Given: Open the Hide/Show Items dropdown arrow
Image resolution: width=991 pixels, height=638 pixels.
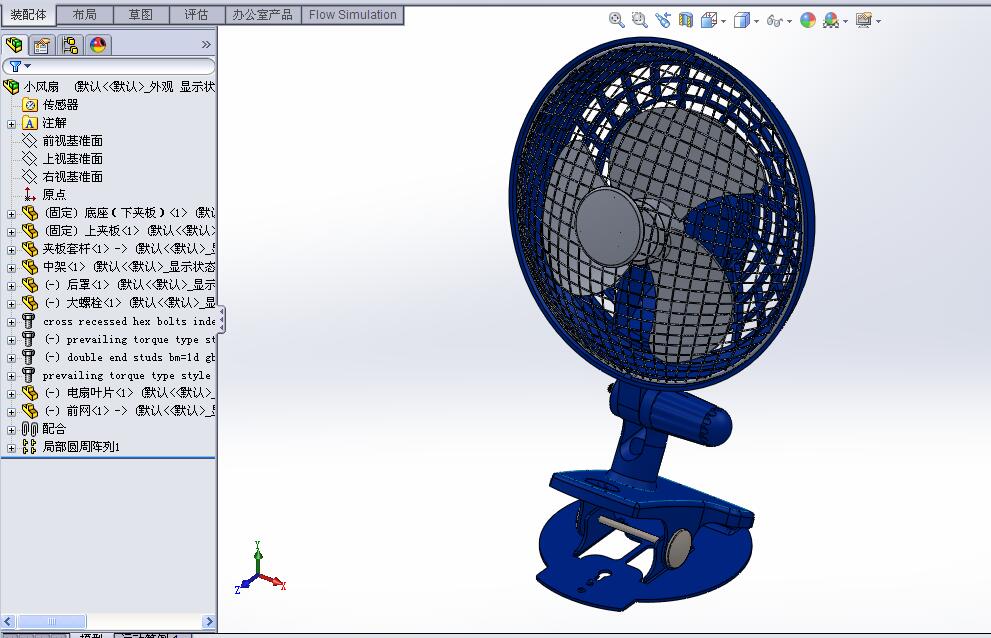Looking at the screenshot, I should click(789, 21).
